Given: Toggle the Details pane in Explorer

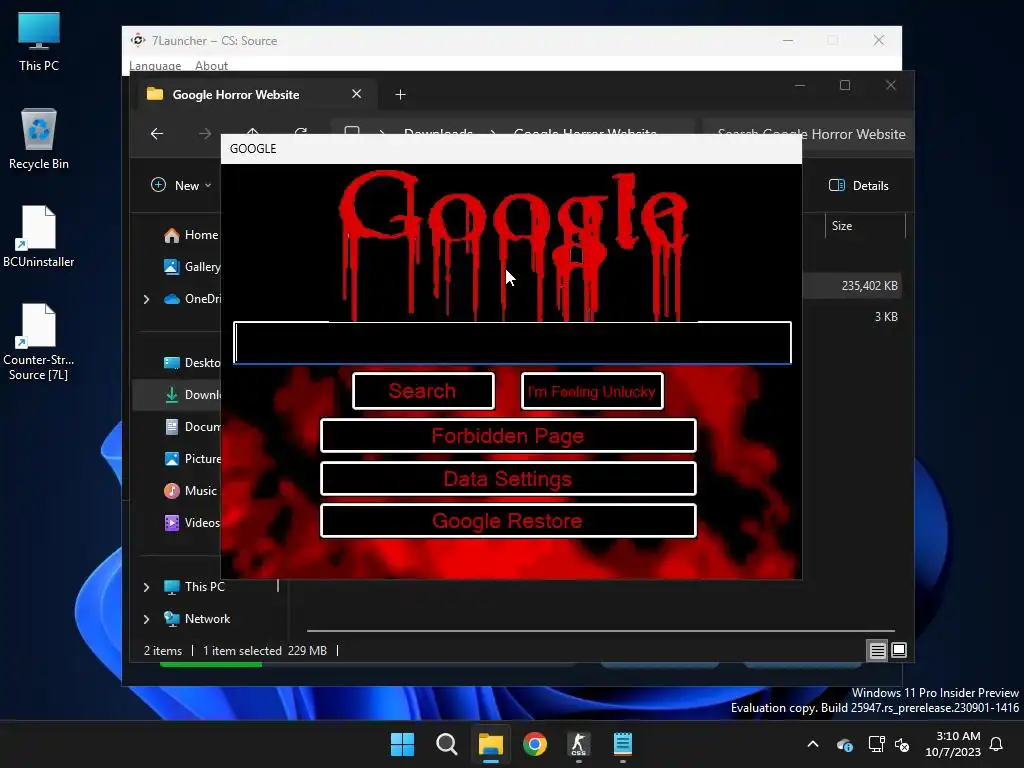Looking at the screenshot, I should click(x=858, y=185).
